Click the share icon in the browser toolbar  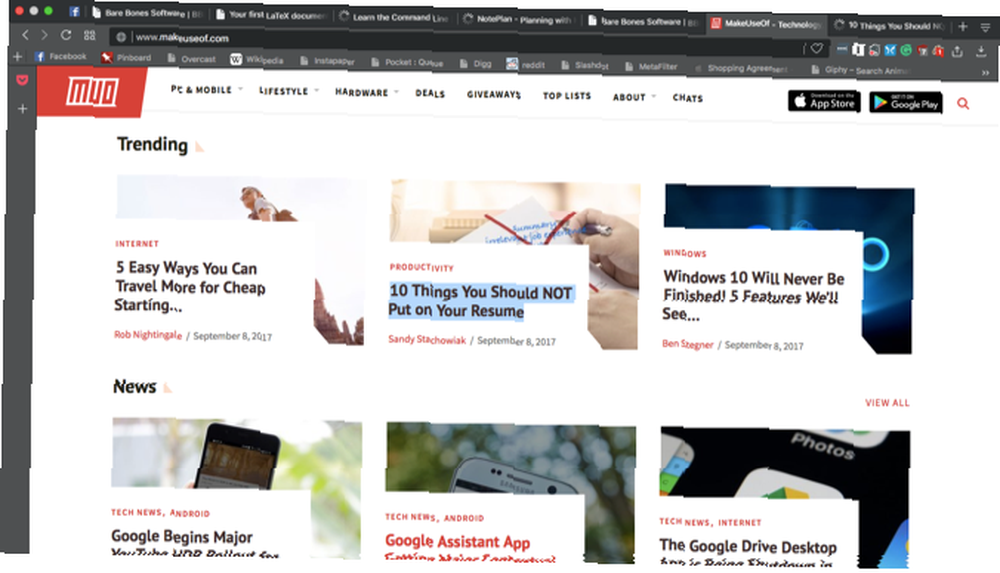click(x=957, y=51)
